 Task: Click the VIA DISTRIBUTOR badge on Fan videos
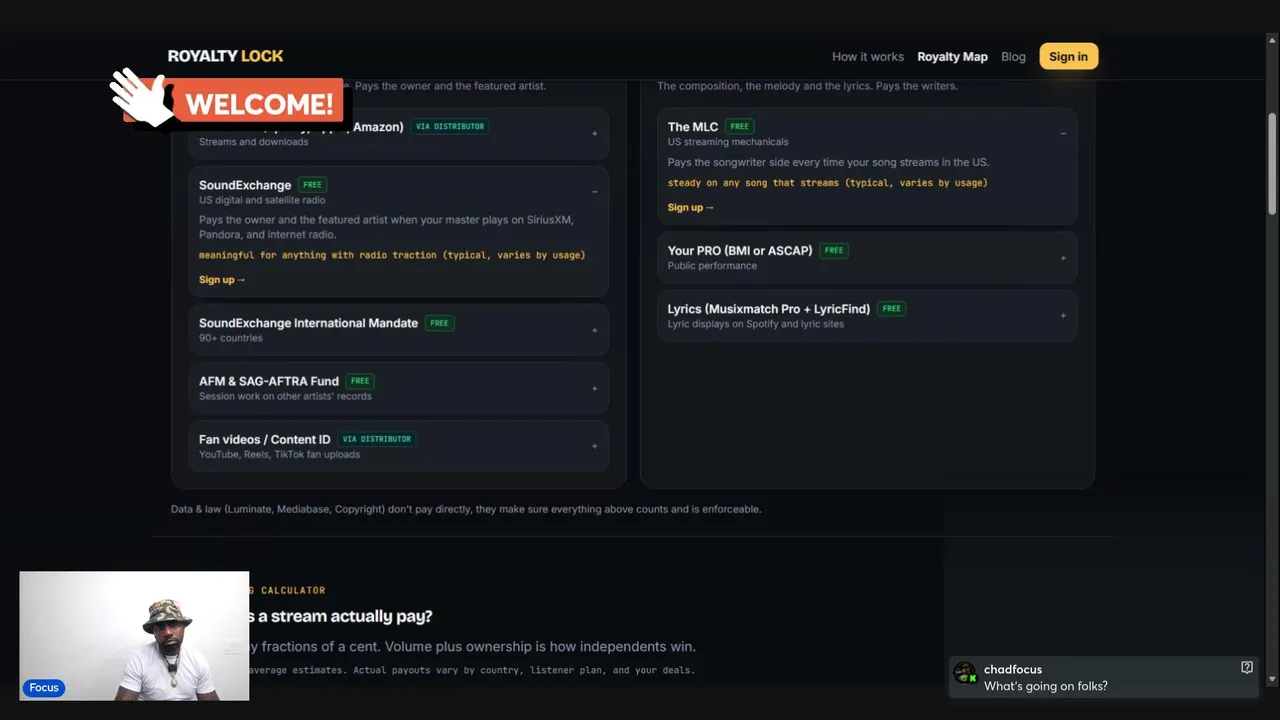pyautogui.click(x=376, y=439)
